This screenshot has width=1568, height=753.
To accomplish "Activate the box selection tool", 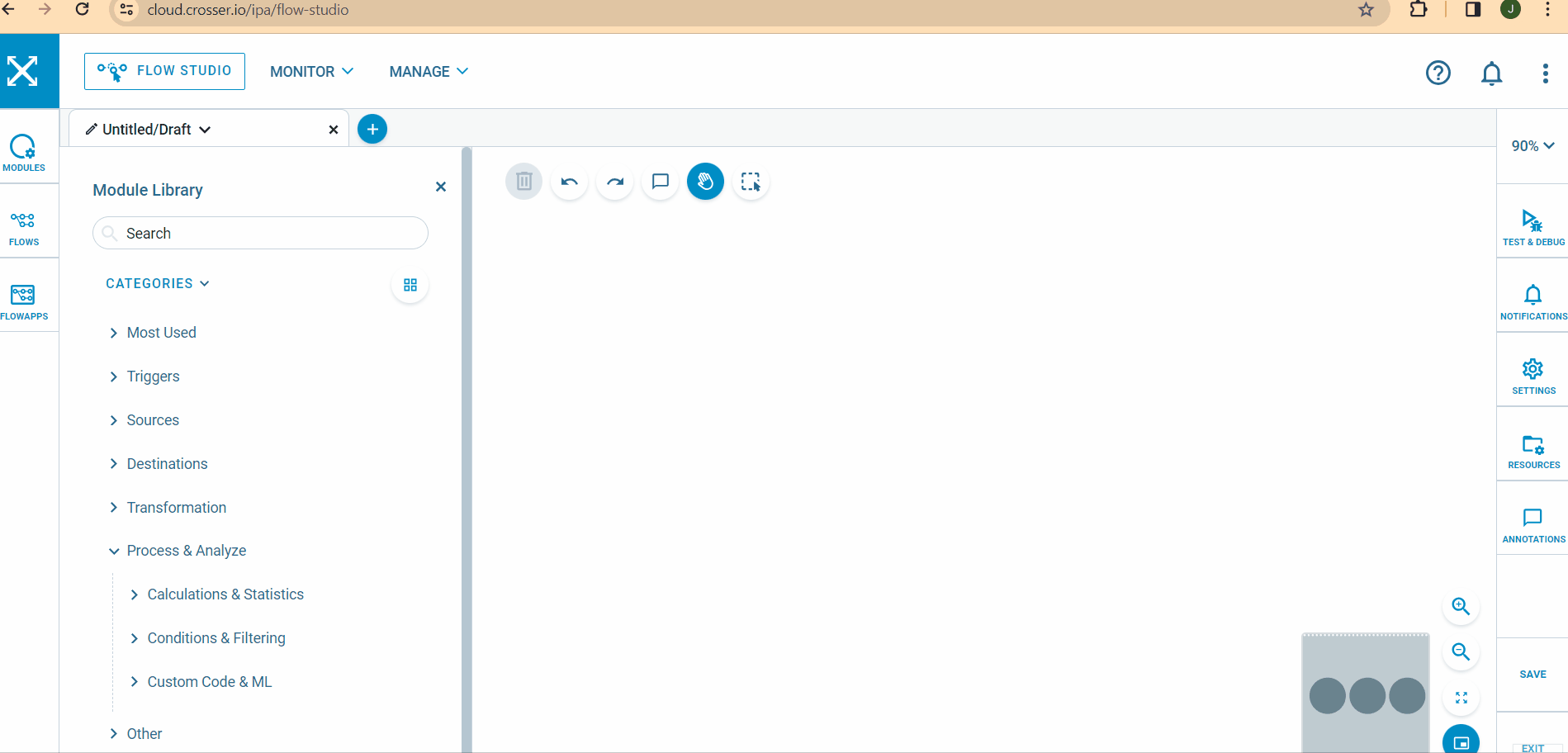I will point(751,182).
